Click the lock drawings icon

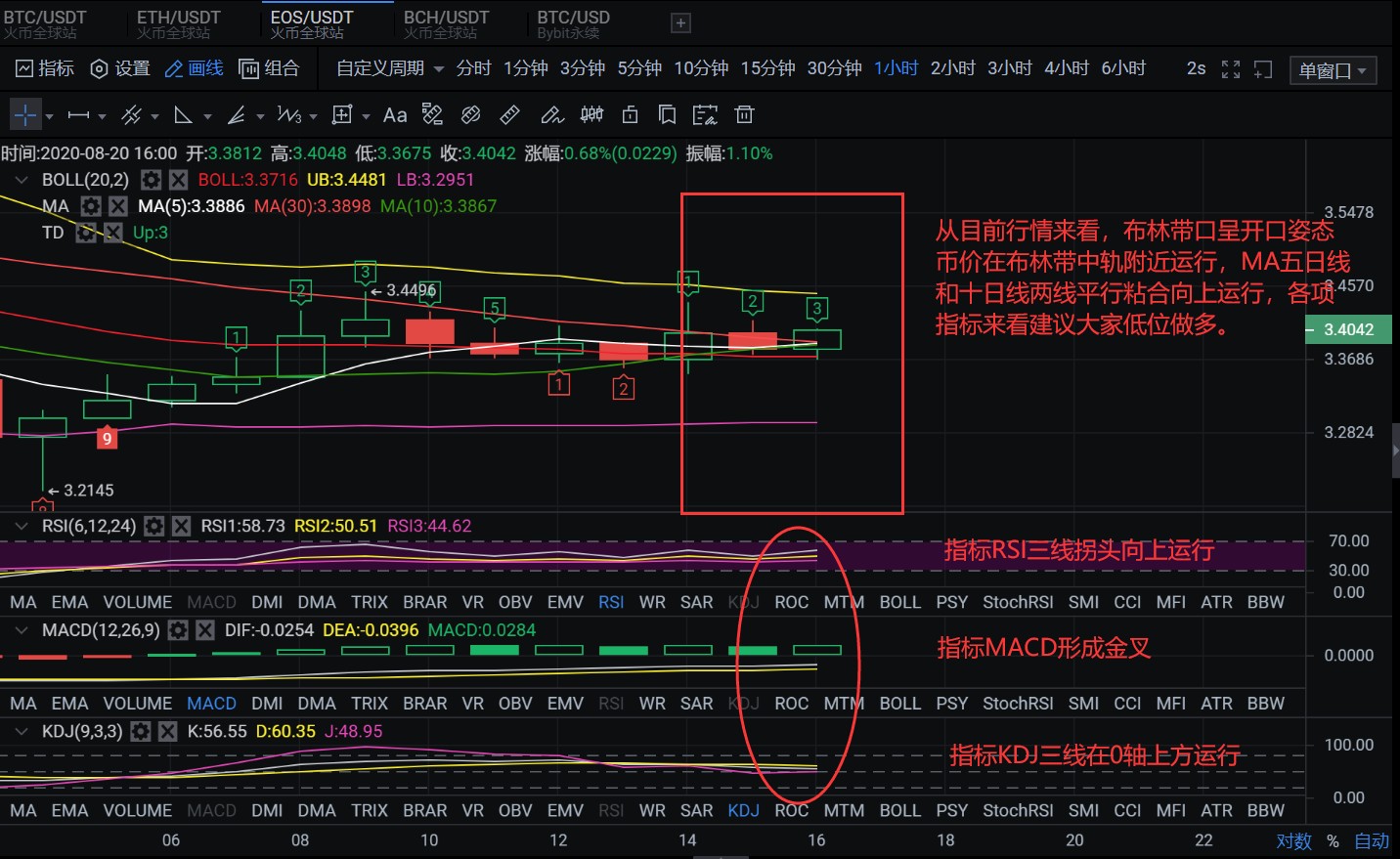(631, 115)
